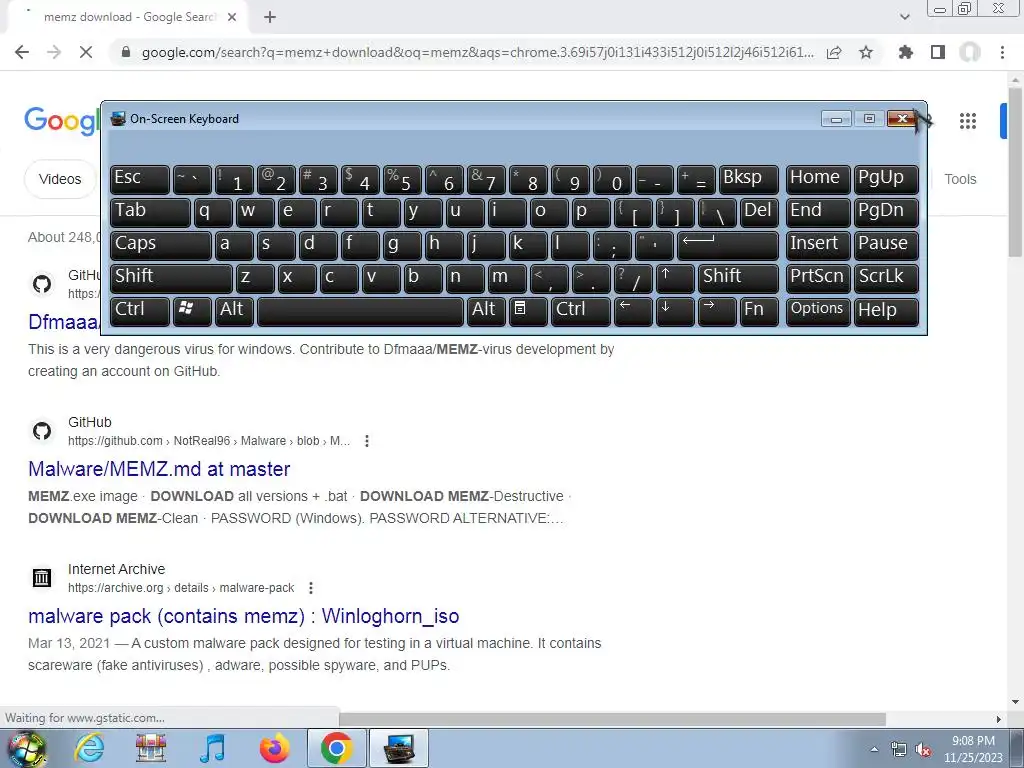Screen dimensions: 1024x768
Task: Click the Del key on On-Screen Keyboard
Action: [759, 212]
